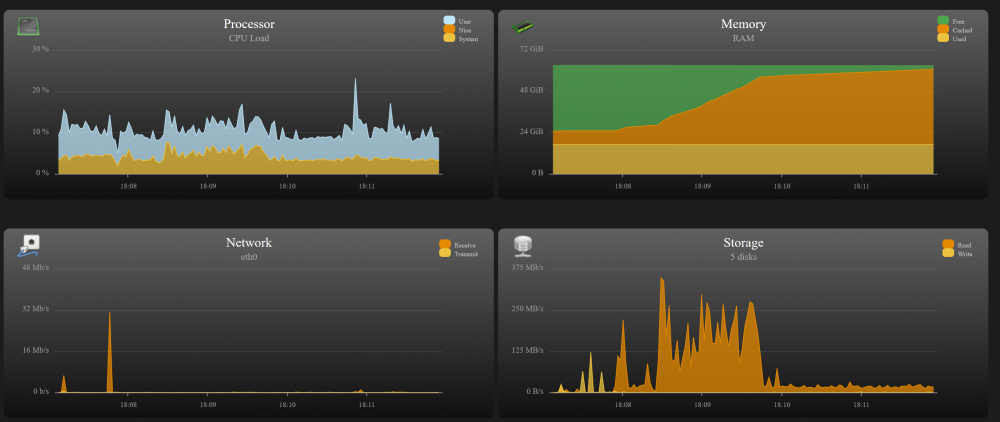
Task: Click the 5 disks subtitle
Action: coord(743,257)
